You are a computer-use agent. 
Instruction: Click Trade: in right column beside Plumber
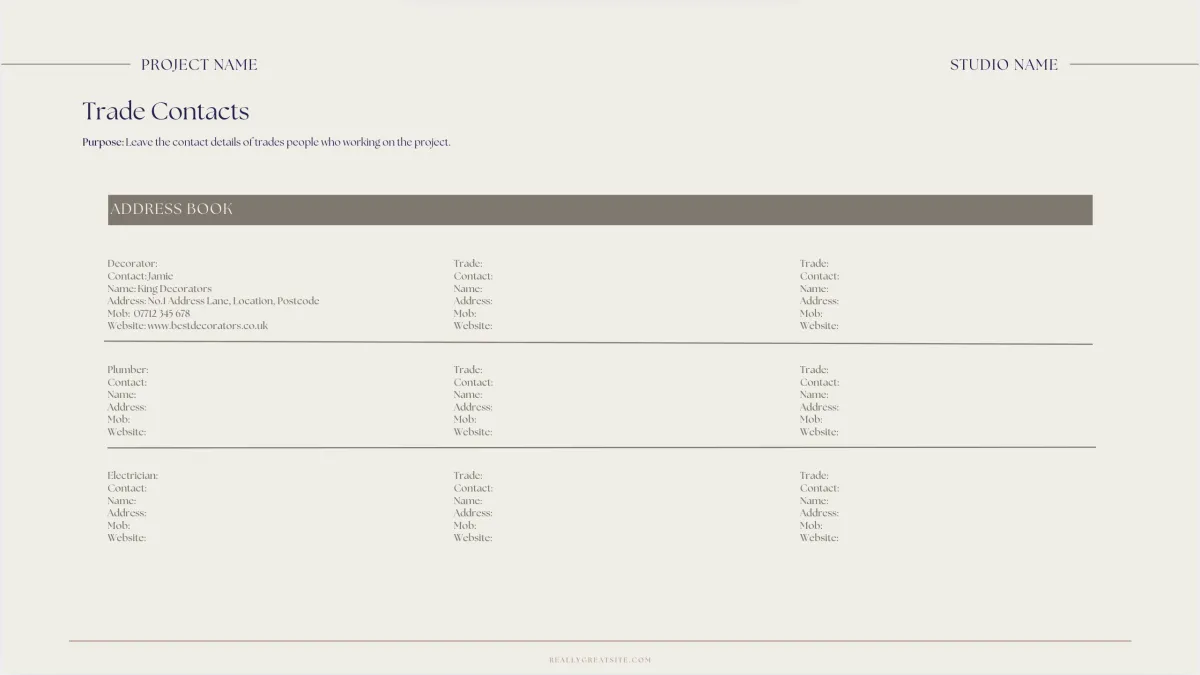coord(814,370)
